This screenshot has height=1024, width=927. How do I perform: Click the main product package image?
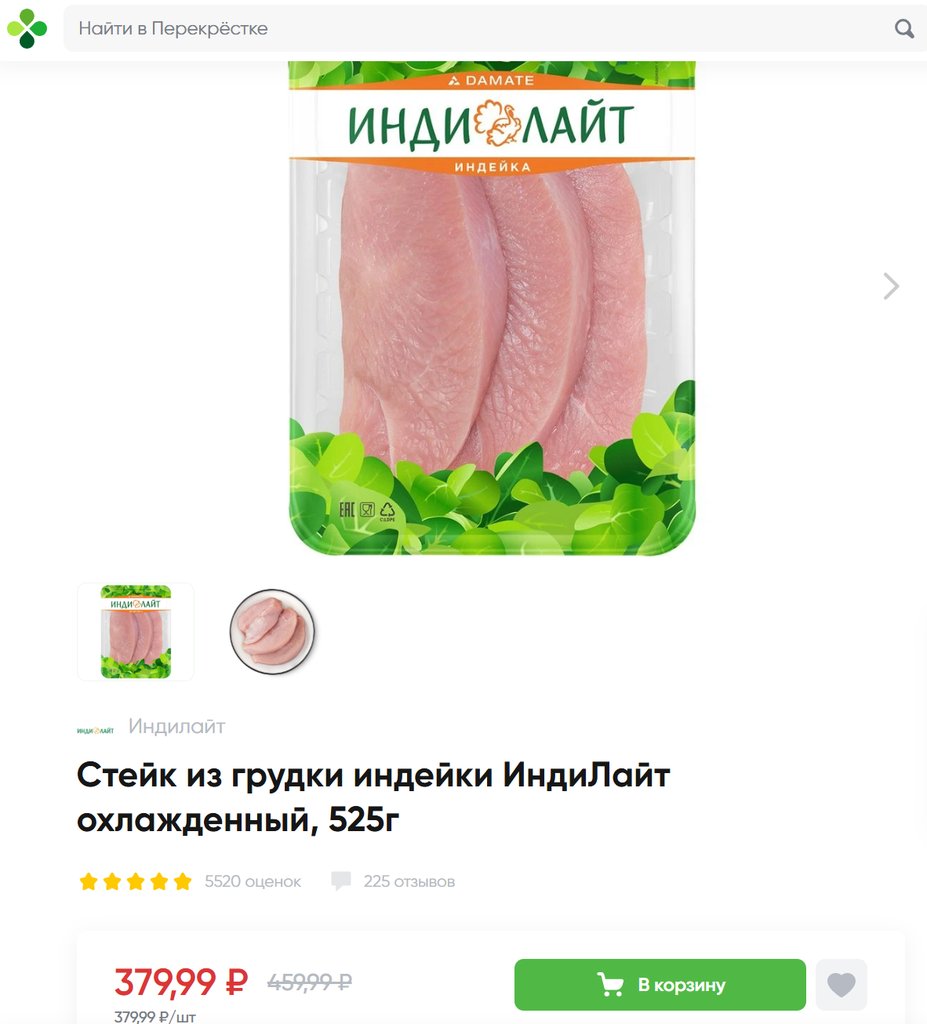492,308
